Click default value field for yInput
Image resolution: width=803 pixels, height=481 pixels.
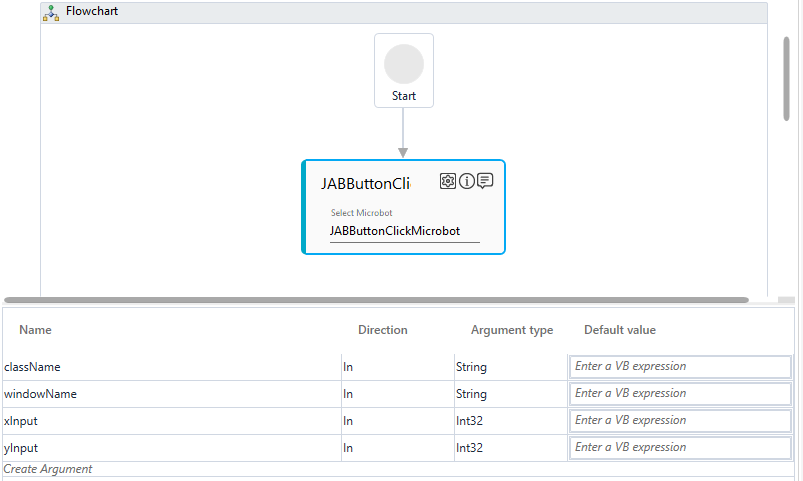pyautogui.click(x=680, y=448)
